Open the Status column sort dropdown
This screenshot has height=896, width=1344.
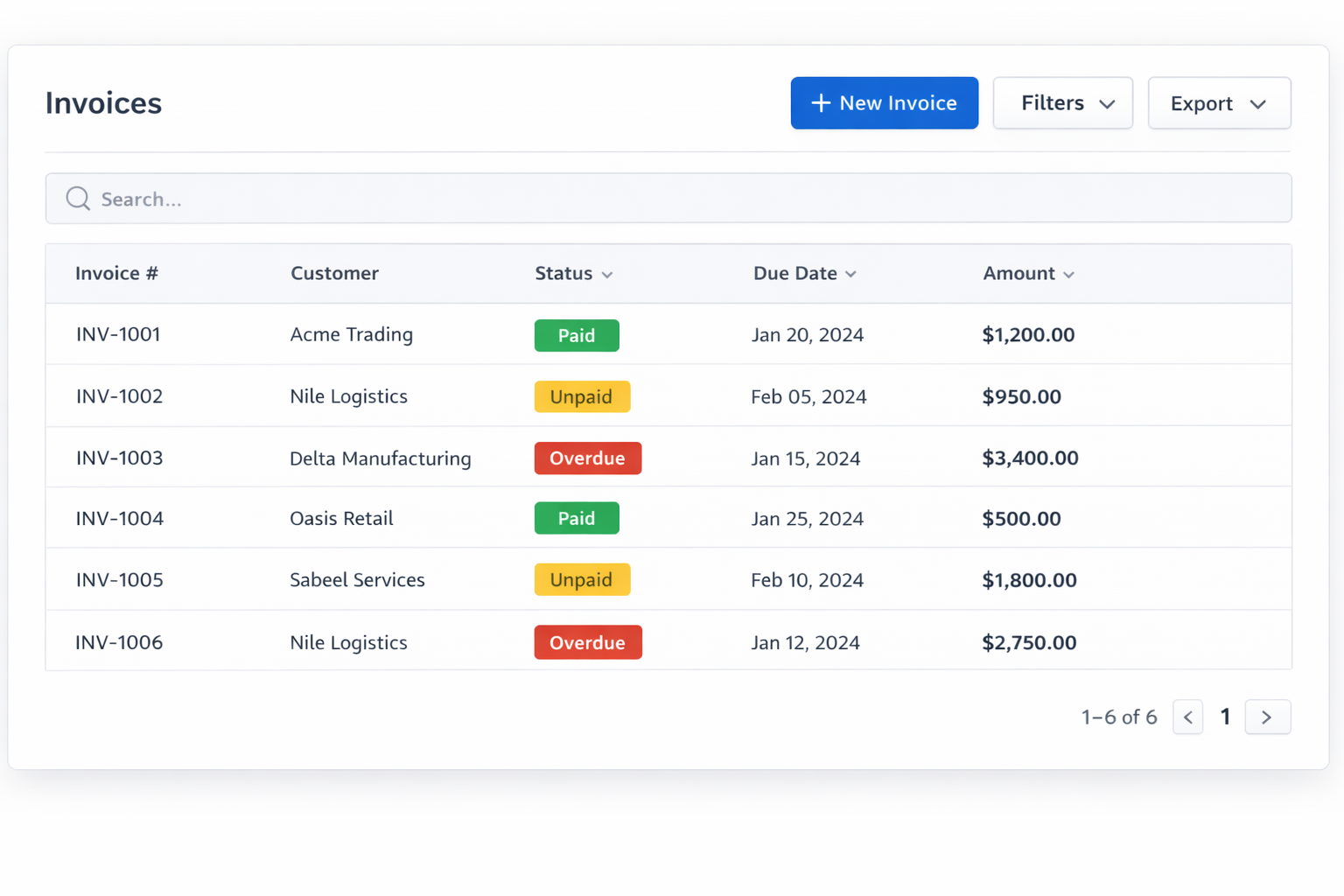(x=608, y=274)
